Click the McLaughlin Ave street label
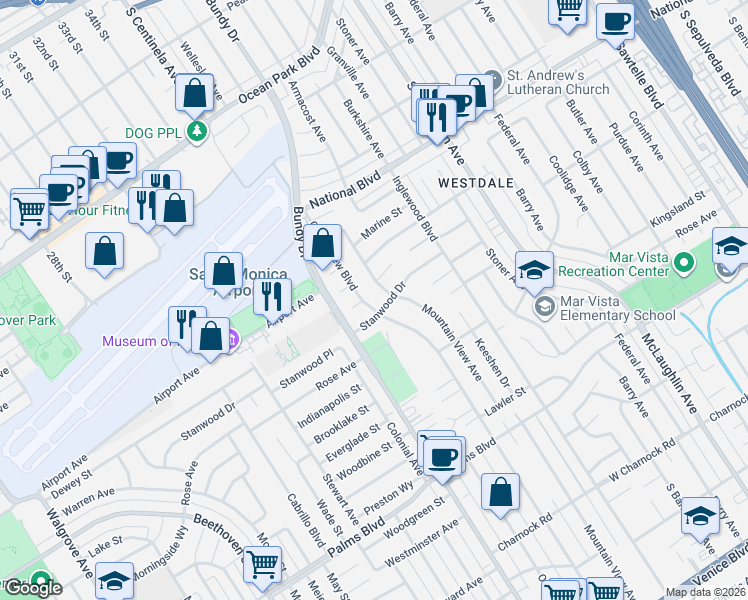The height and width of the screenshot is (600, 748). [669, 373]
